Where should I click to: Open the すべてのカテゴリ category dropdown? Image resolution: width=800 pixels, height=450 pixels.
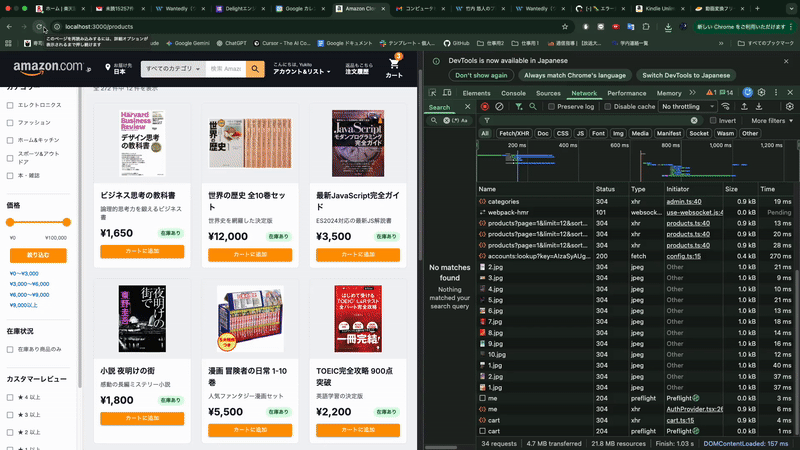coord(171,69)
